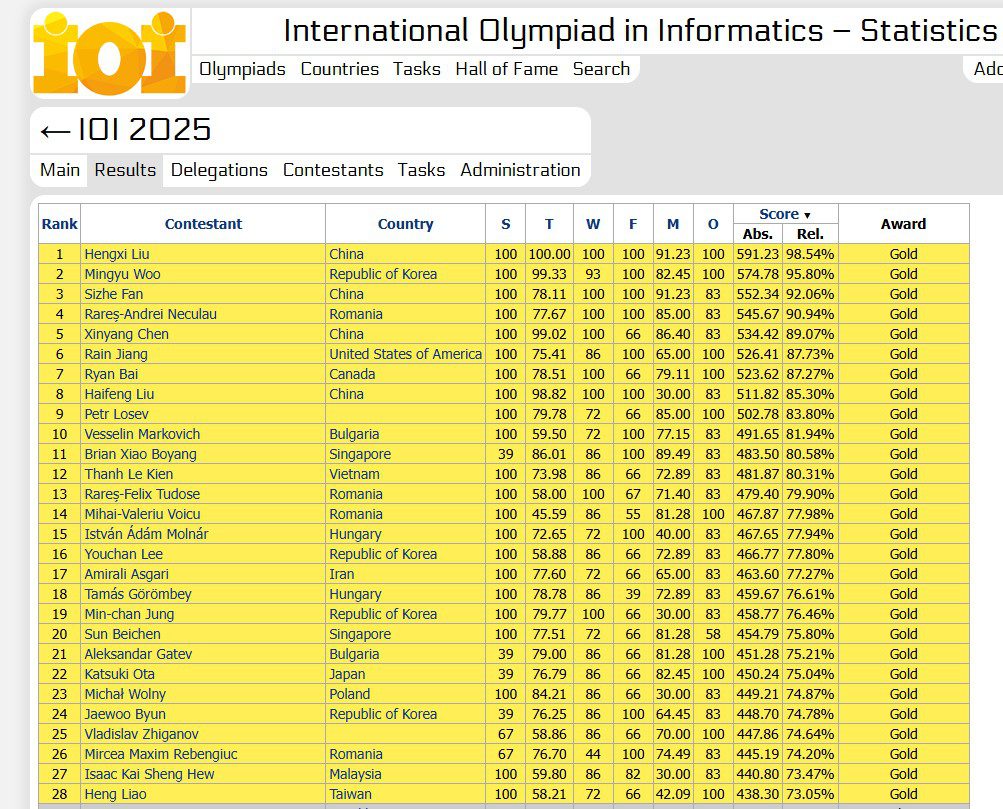Sort by Score using the down arrow

[x=807, y=215]
